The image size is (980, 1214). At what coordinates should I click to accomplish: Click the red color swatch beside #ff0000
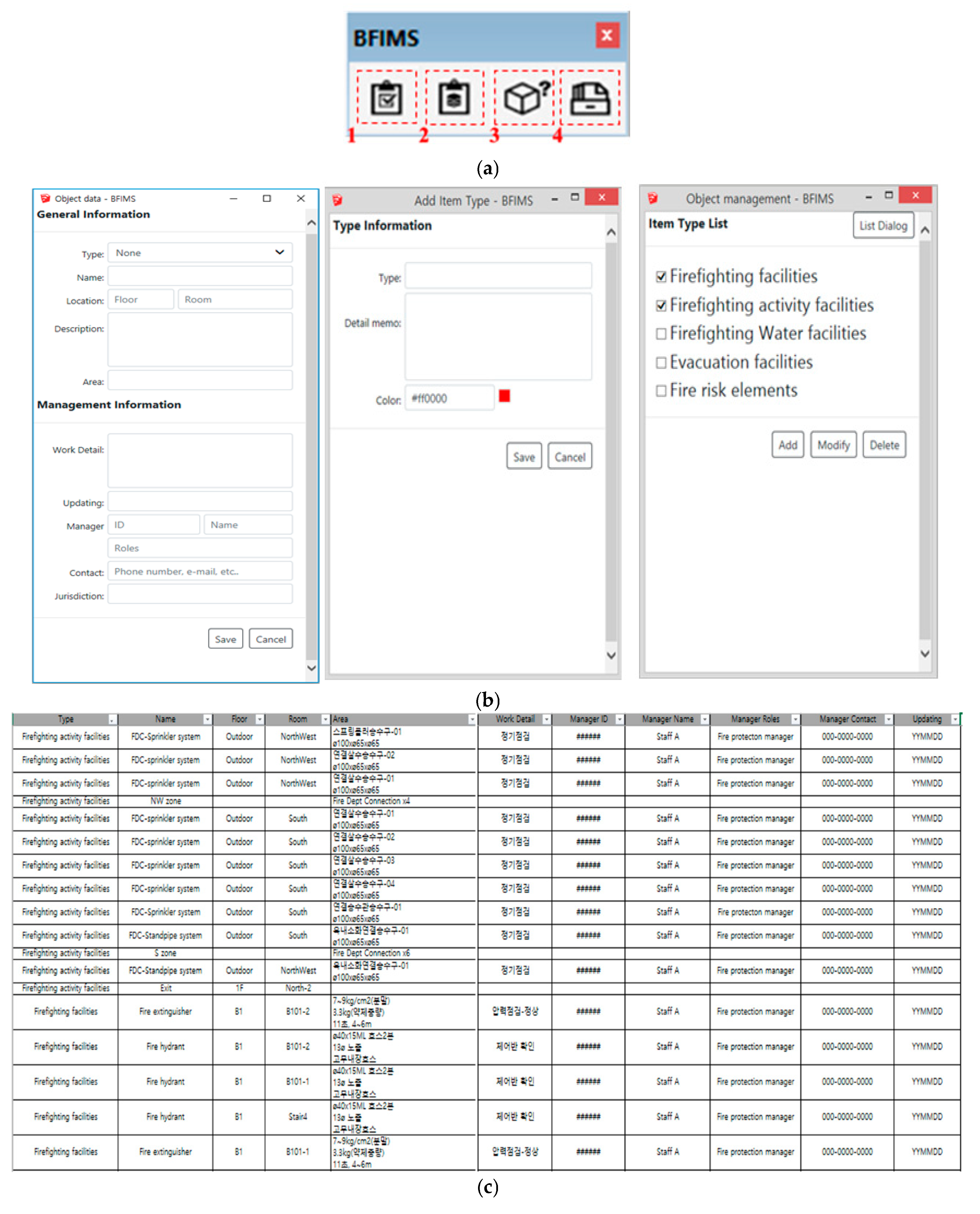[x=505, y=396]
